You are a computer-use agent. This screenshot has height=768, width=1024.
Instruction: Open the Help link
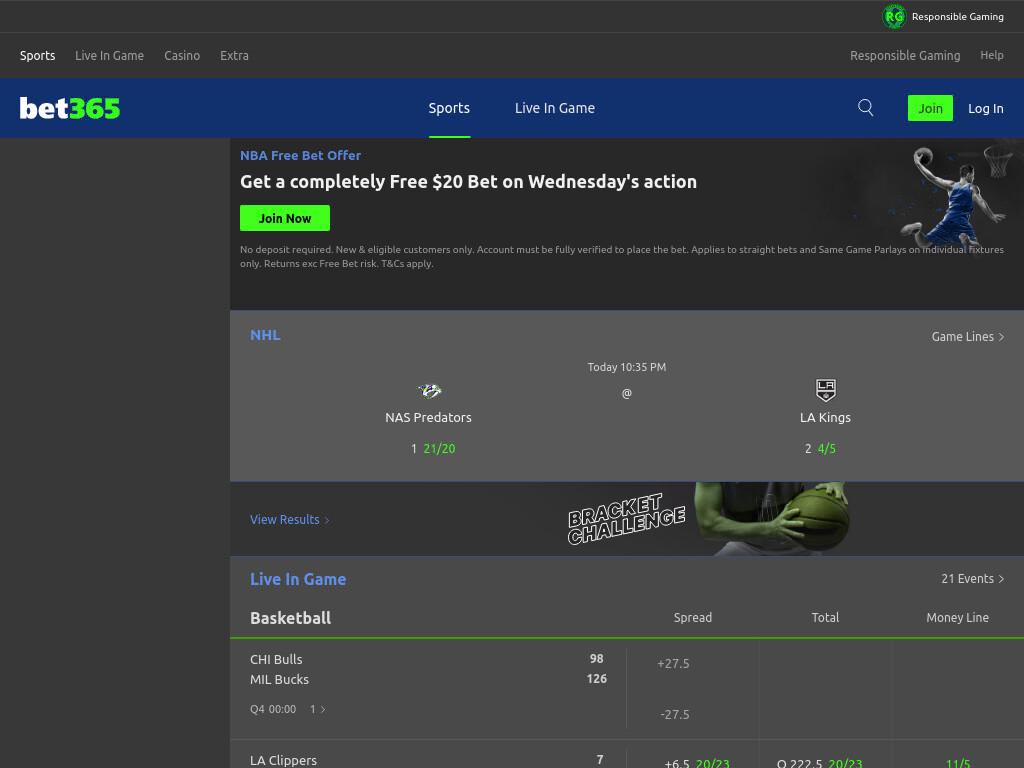point(991,56)
